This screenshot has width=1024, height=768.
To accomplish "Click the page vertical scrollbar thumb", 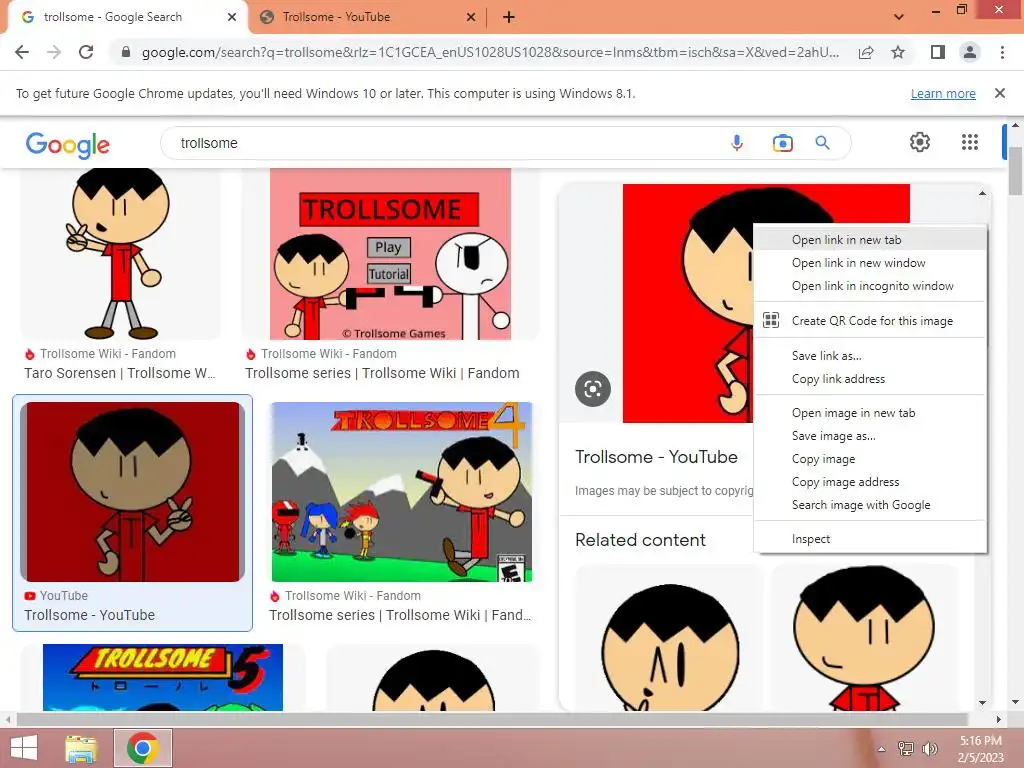I will click(1016, 171).
